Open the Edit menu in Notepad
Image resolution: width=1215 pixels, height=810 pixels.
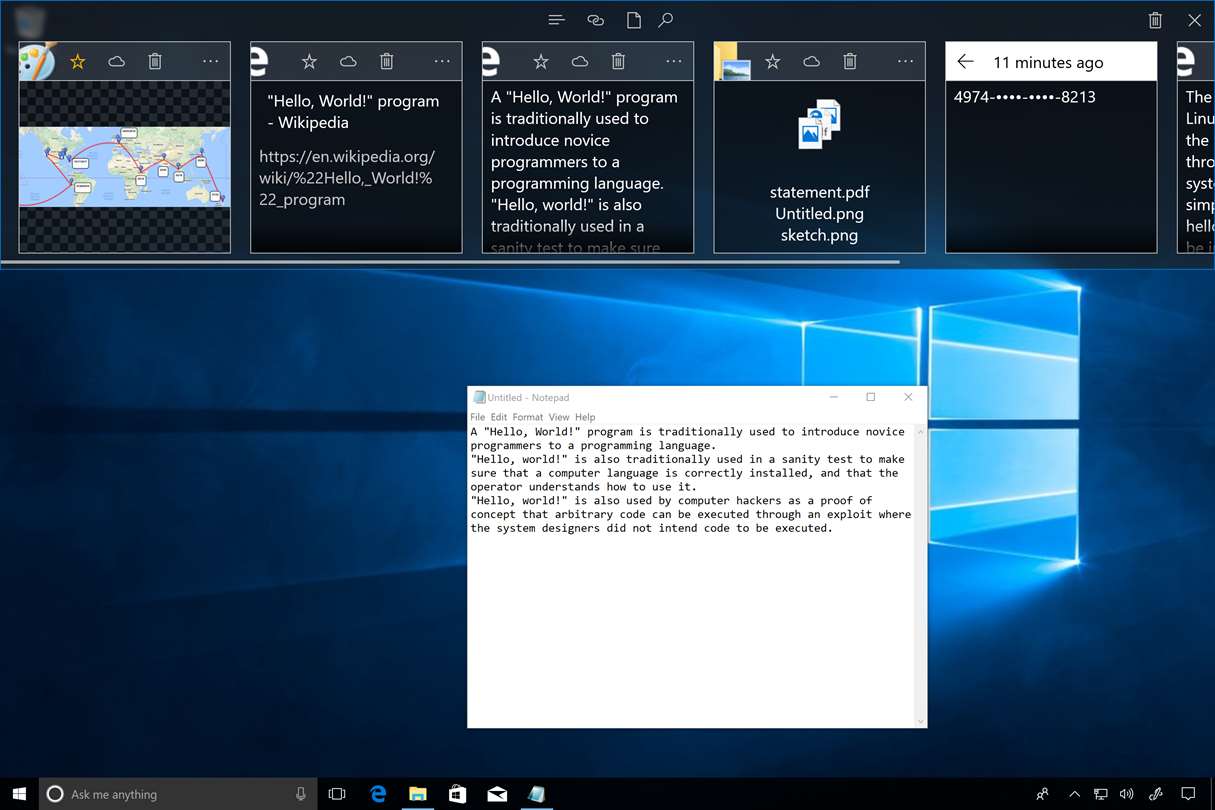pyautogui.click(x=498, y=417)
